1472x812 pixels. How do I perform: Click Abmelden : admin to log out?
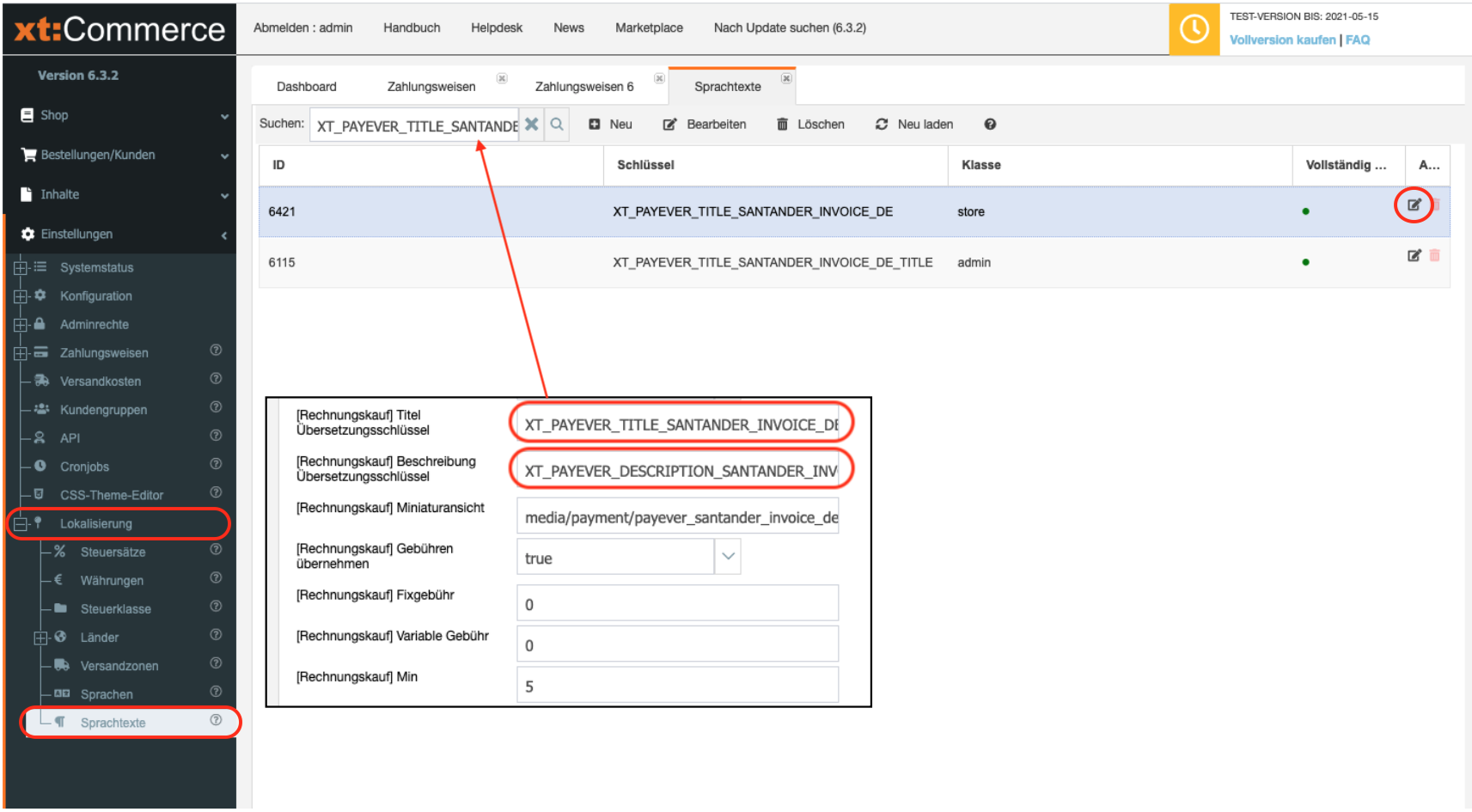[302, 27]
